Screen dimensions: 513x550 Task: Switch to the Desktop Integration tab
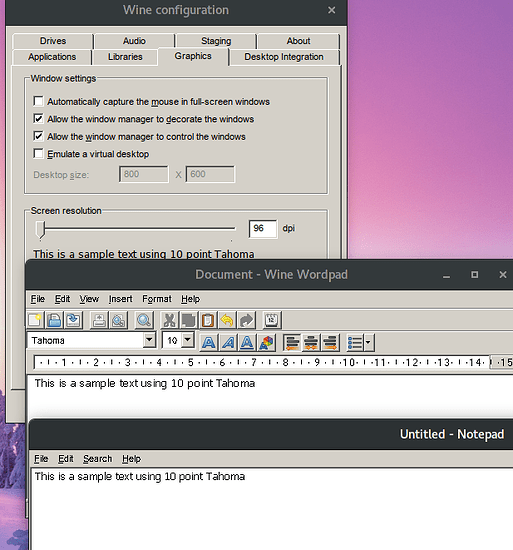coord(284,57)
